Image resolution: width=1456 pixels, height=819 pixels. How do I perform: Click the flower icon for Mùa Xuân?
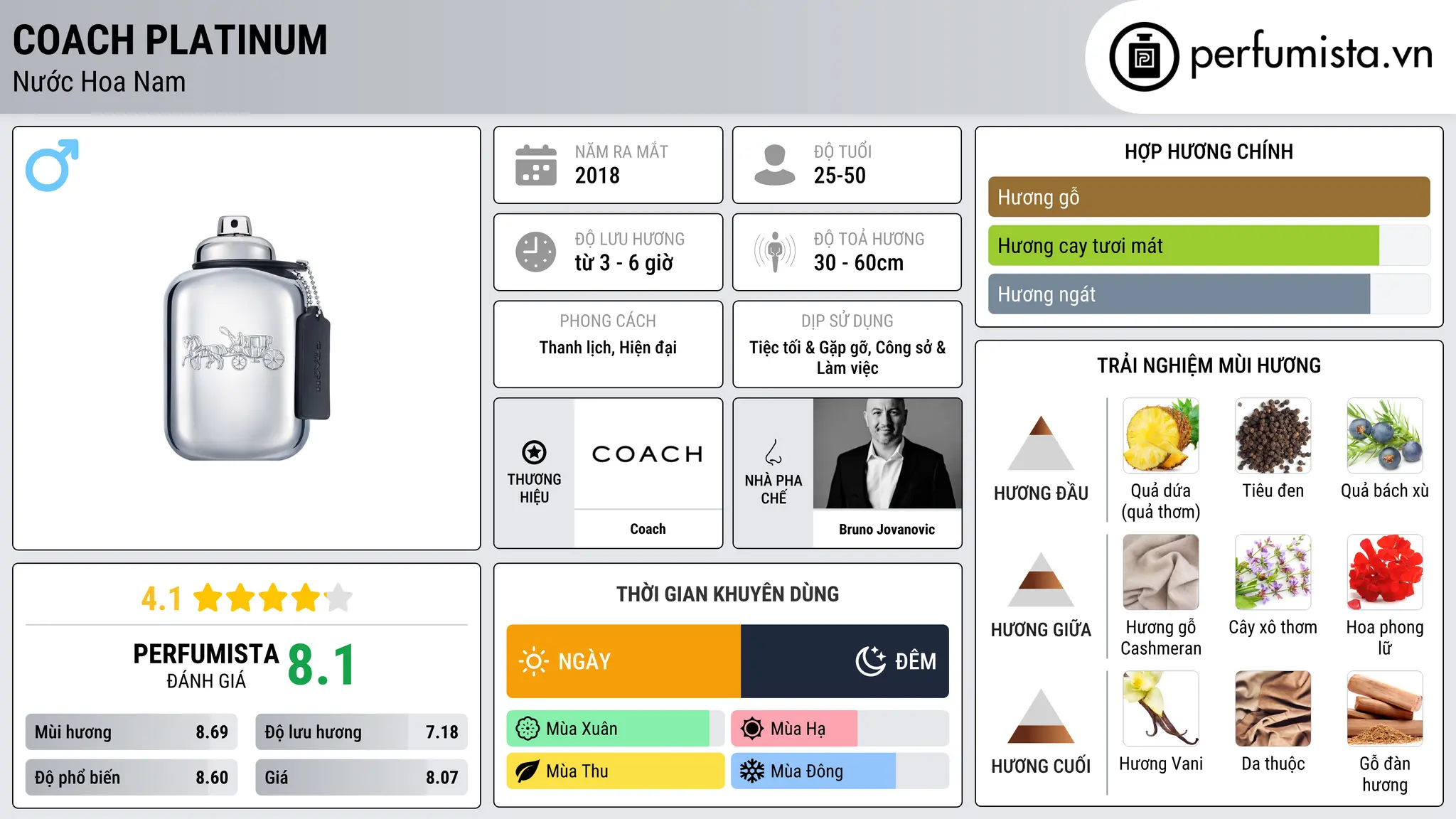[528, 729]
